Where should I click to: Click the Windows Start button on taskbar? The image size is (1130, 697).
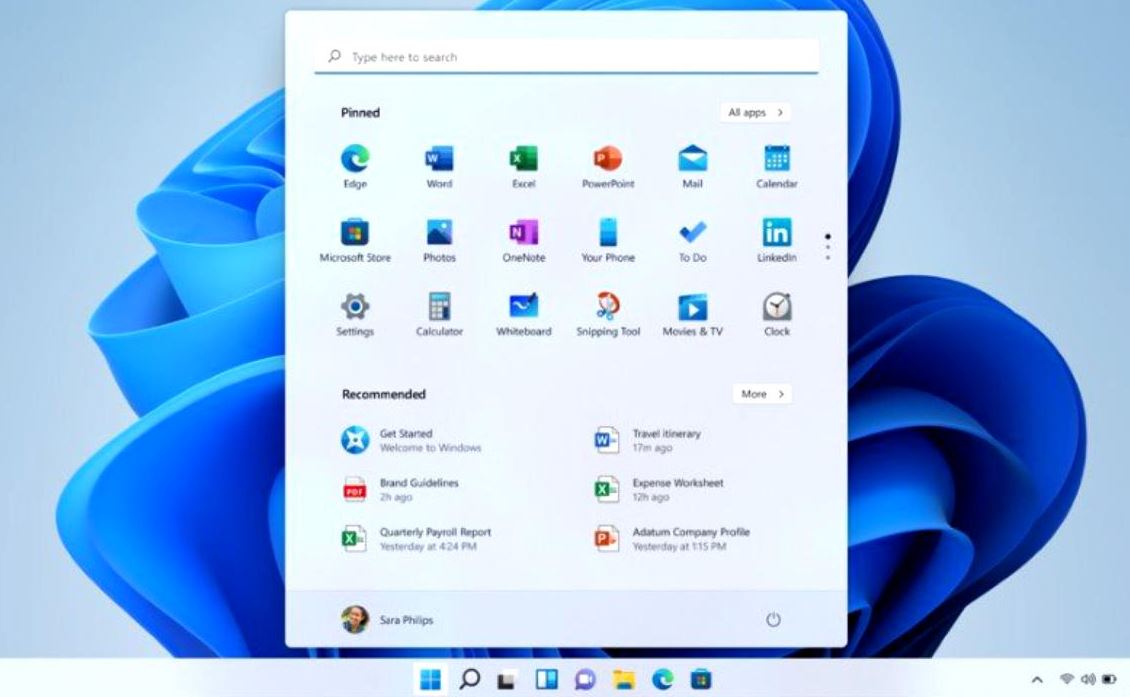click(430, 679)
